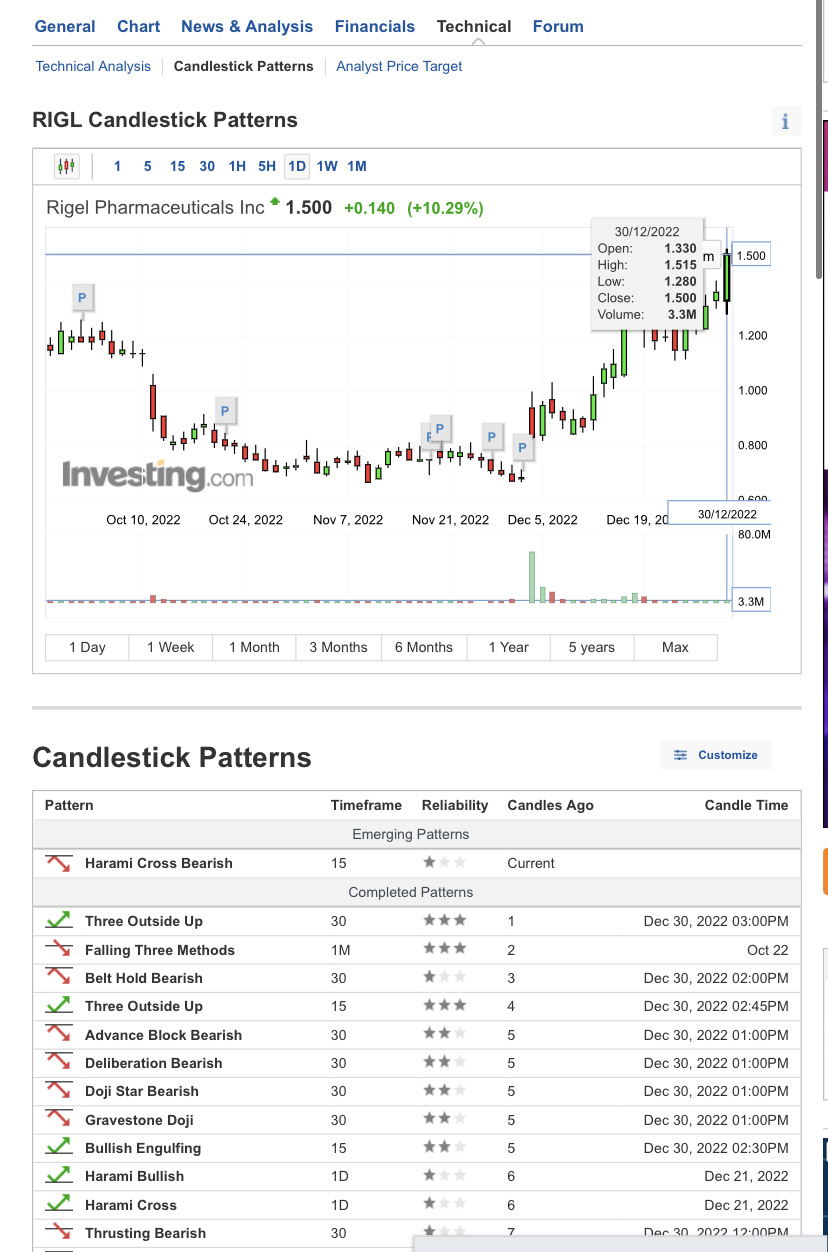Set chart interval to 1M
828x1252 pixels.
tap(357, 166)
